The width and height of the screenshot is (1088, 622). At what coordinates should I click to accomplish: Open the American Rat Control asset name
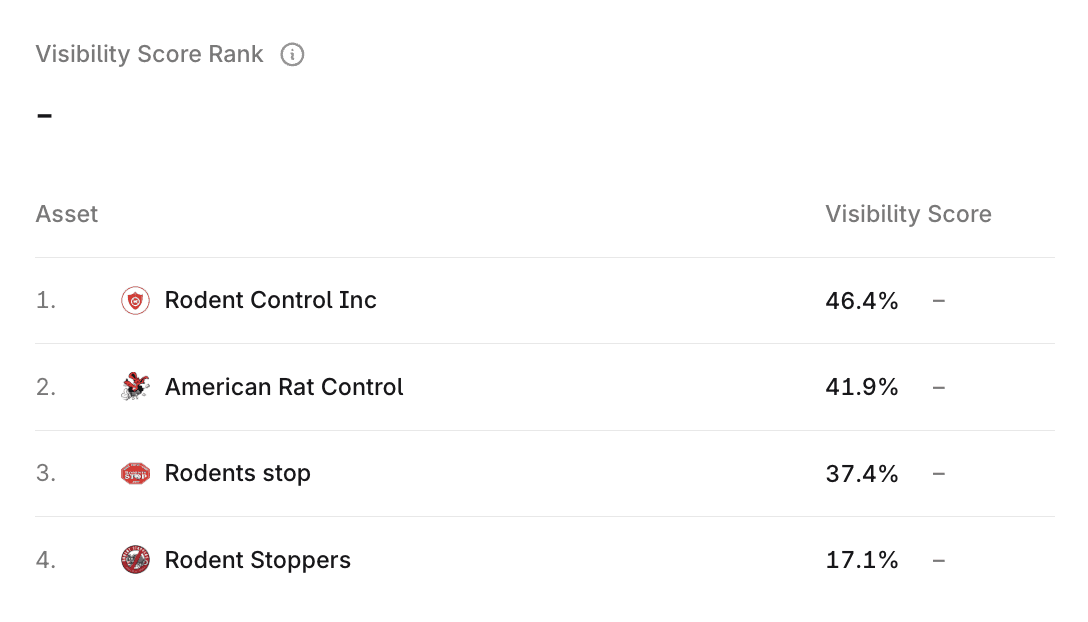pos(284,387)
